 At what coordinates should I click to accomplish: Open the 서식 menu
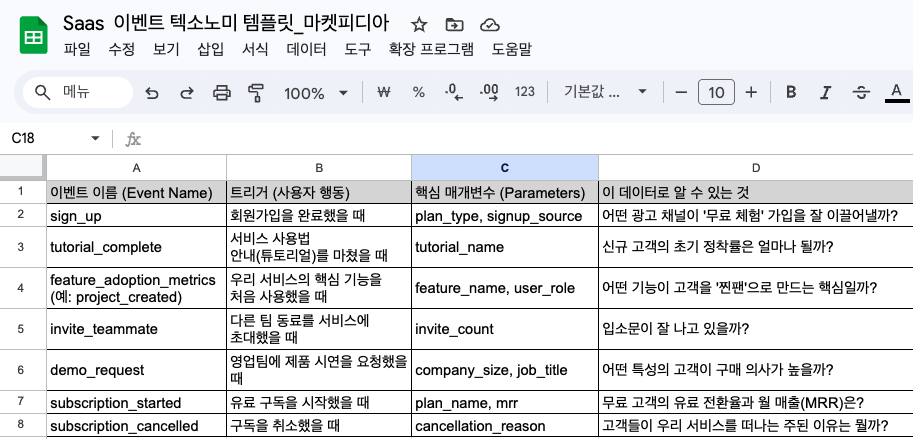255,49
